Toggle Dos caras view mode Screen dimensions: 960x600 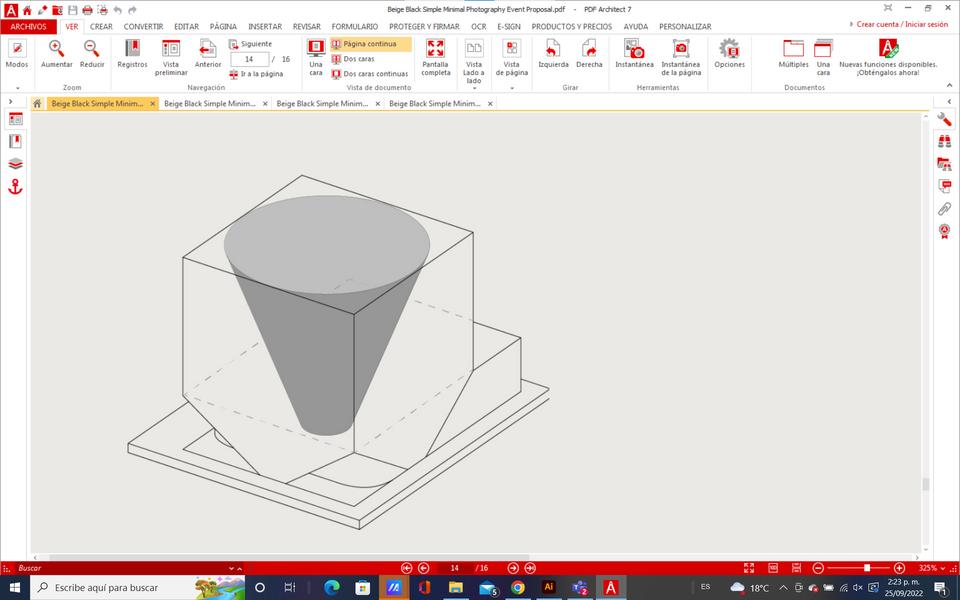pos(353,59)
